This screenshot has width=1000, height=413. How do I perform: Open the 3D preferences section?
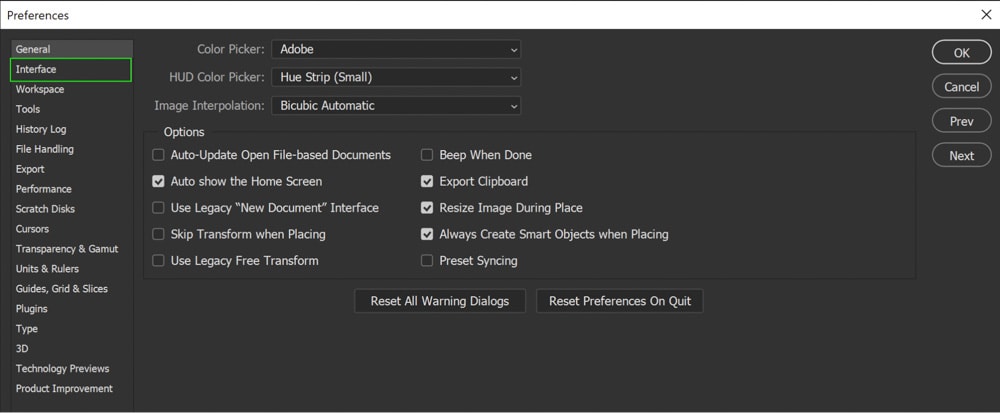click(71, 349)
